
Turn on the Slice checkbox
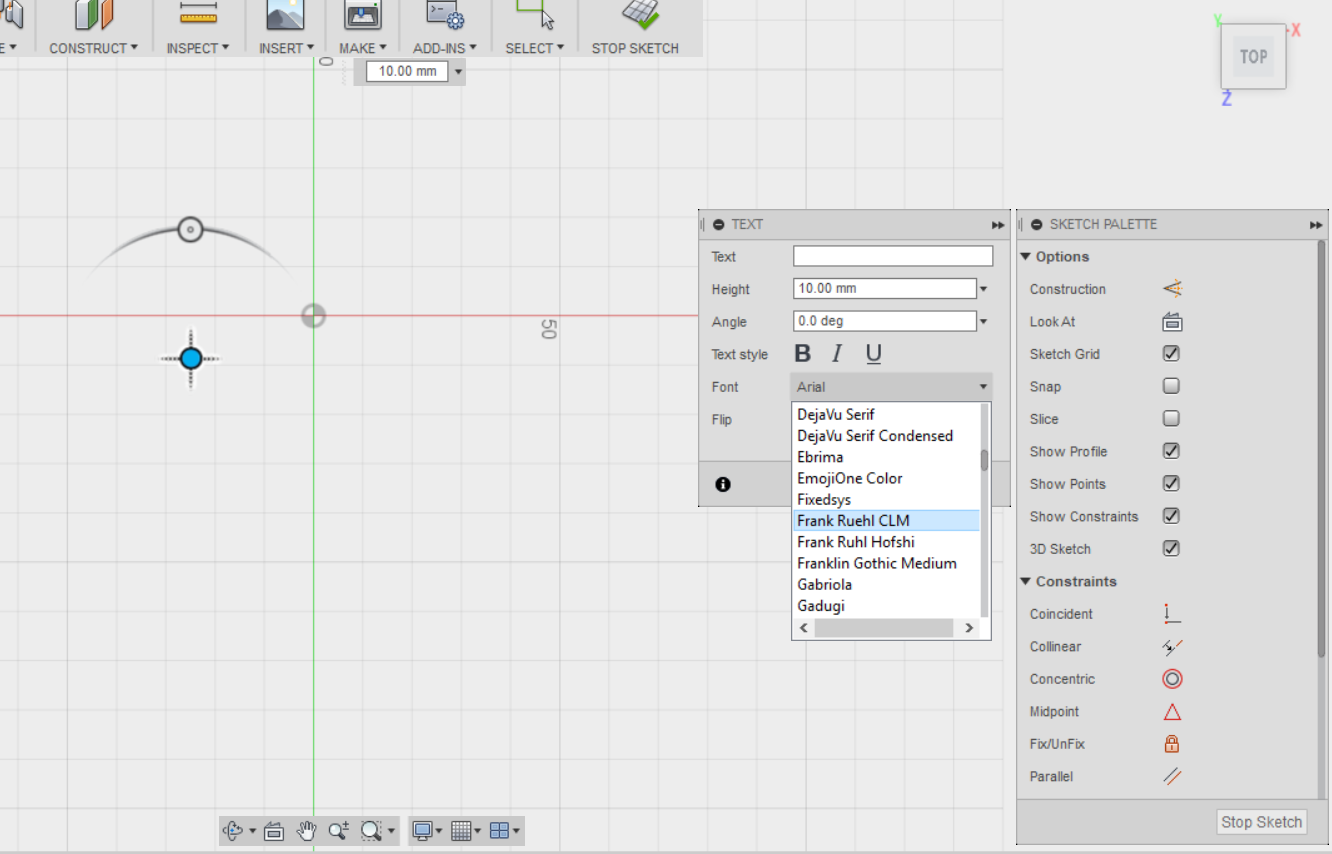[x=1171, y=419]
